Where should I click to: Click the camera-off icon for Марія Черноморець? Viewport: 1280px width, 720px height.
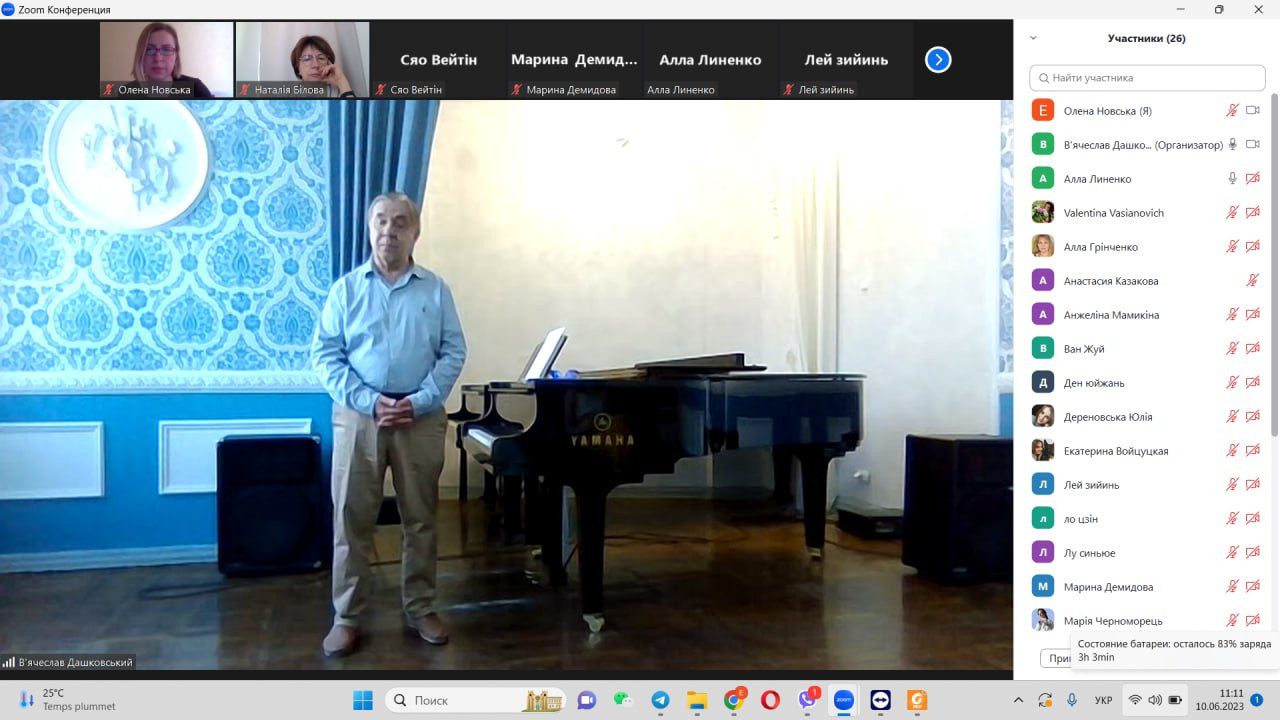[1252, 621]
